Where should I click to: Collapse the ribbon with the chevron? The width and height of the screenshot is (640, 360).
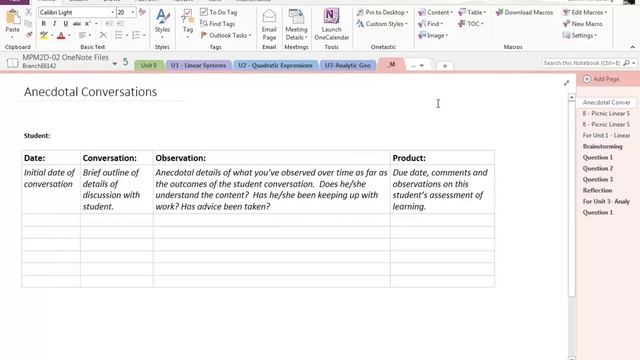(633, 47)
